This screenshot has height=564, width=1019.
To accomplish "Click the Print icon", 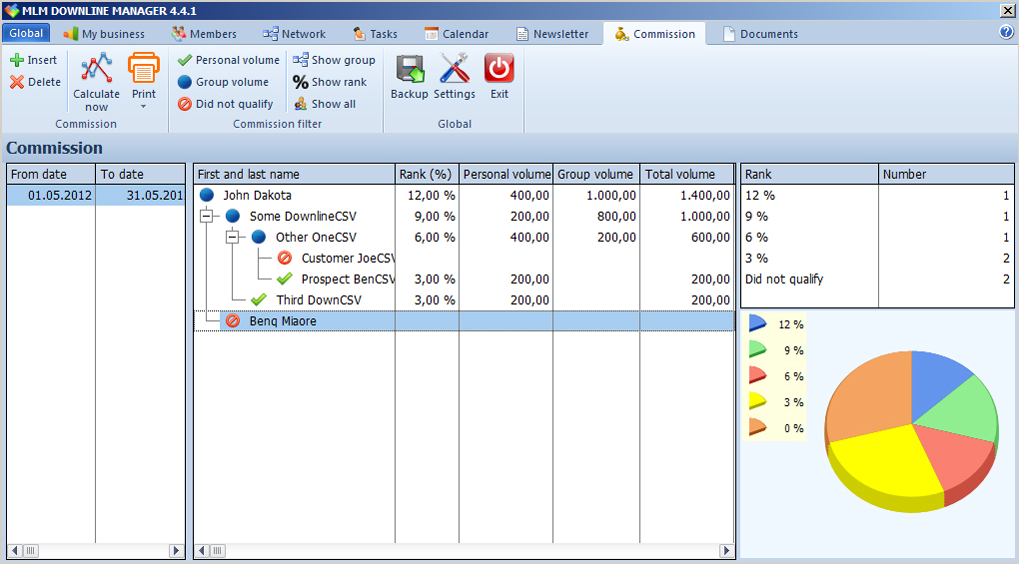I will point(144,68).
